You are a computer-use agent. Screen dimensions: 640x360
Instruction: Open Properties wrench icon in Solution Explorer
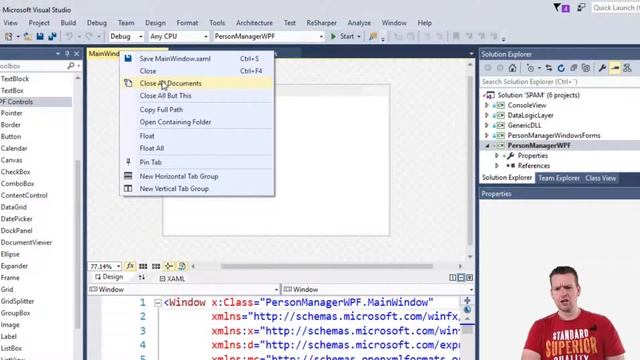point(602,68)
